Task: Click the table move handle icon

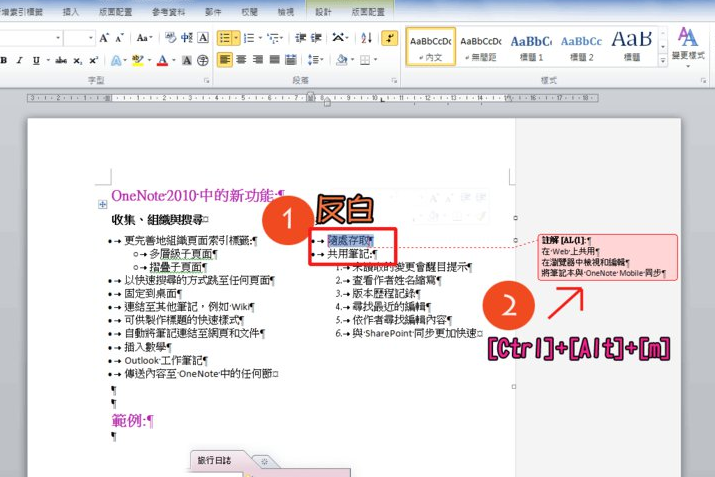Action: click(x=102, y=205)
